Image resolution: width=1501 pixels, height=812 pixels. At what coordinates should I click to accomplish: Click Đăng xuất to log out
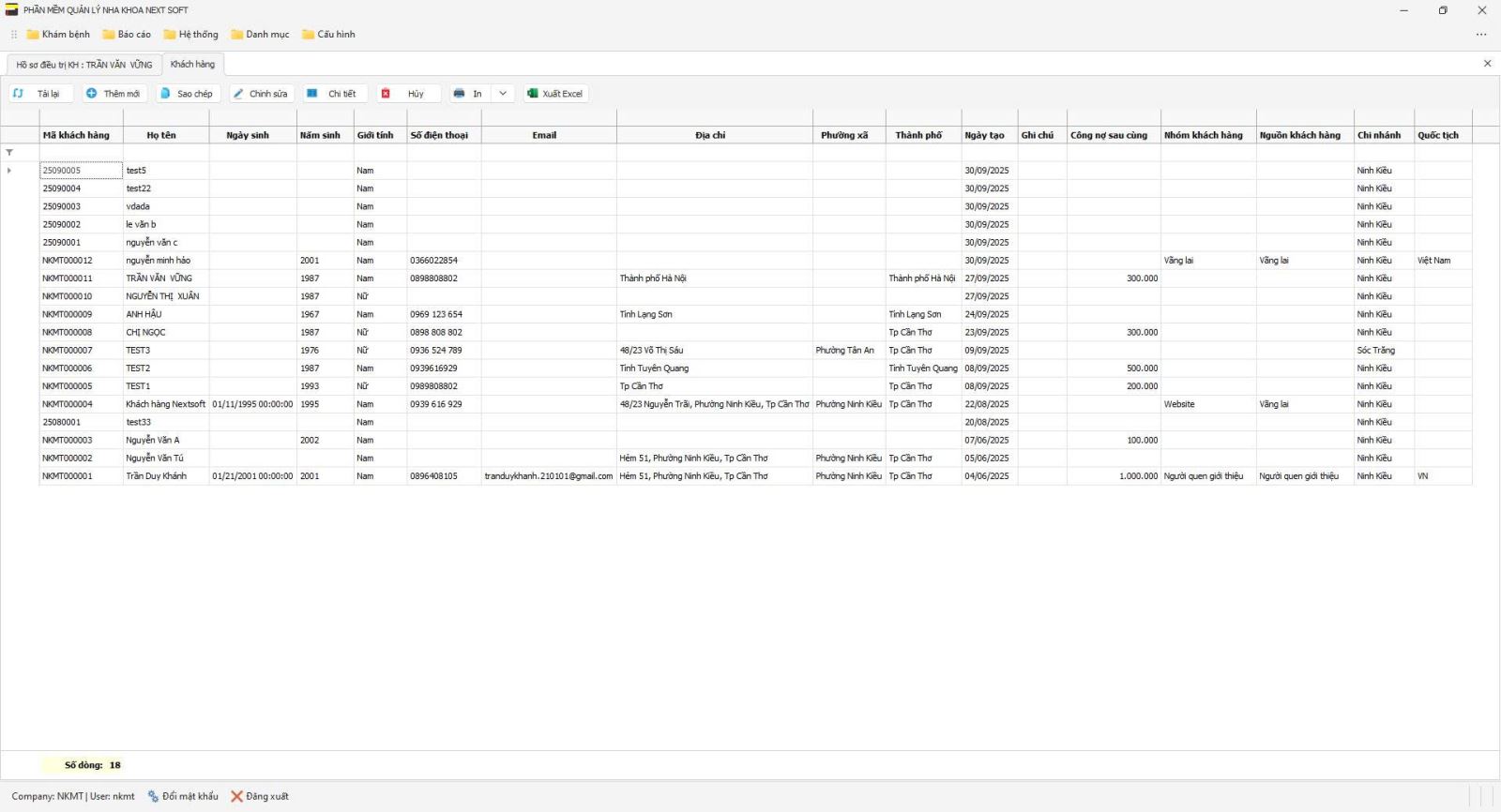pyautogui.click(x=260, y=796)
